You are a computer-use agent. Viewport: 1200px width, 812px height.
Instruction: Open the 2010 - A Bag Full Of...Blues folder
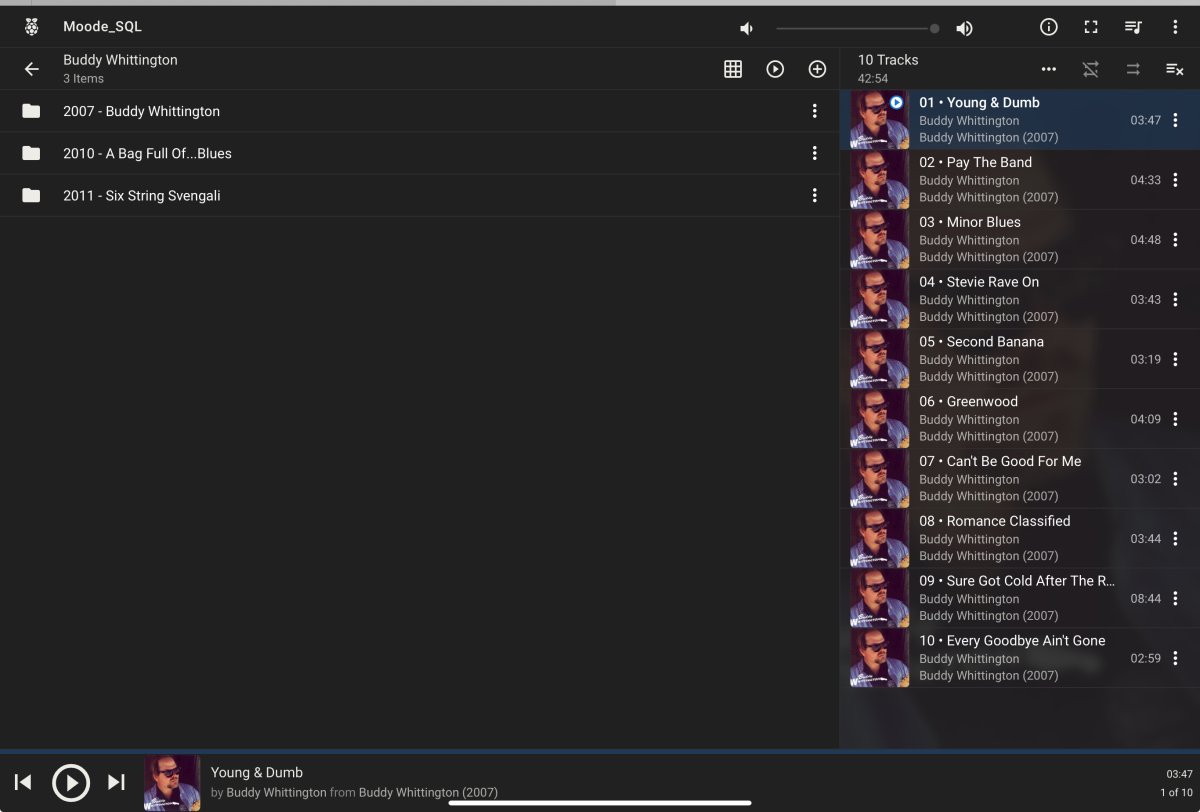pyautogui.click(x=419, y=153)
